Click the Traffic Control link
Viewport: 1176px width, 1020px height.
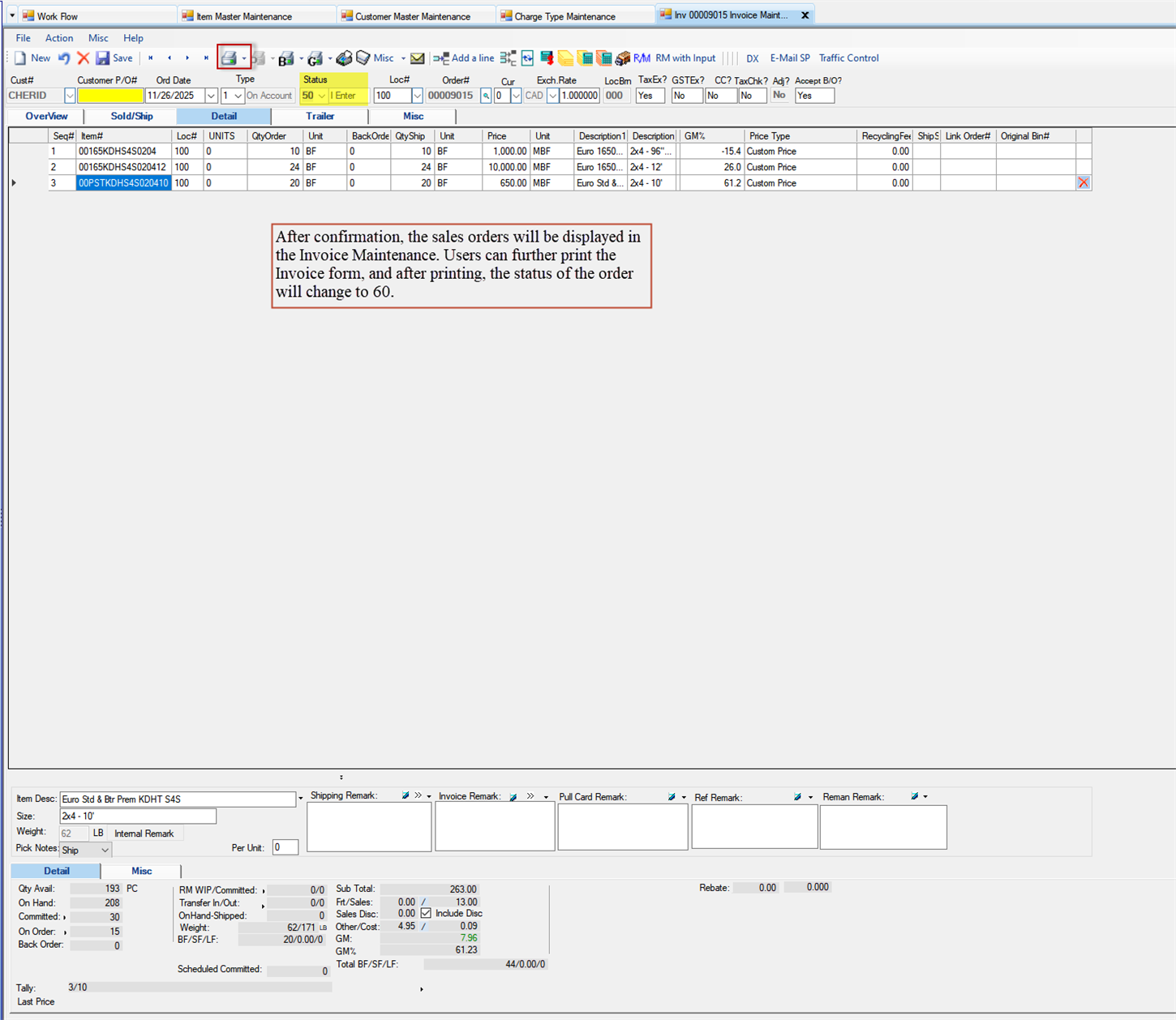coord(848,58)
